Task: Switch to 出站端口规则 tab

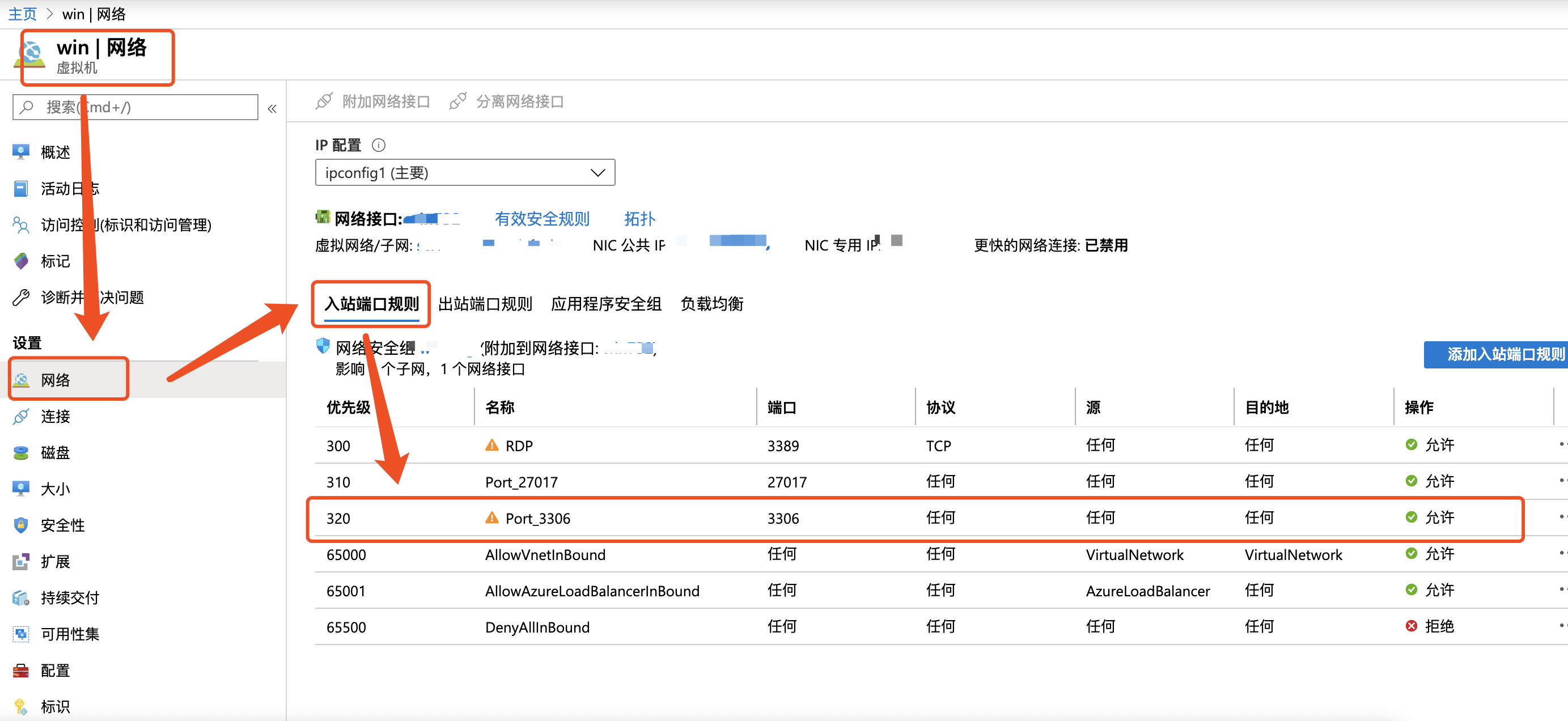Action: pyautogui.click(x=485, y=304)
